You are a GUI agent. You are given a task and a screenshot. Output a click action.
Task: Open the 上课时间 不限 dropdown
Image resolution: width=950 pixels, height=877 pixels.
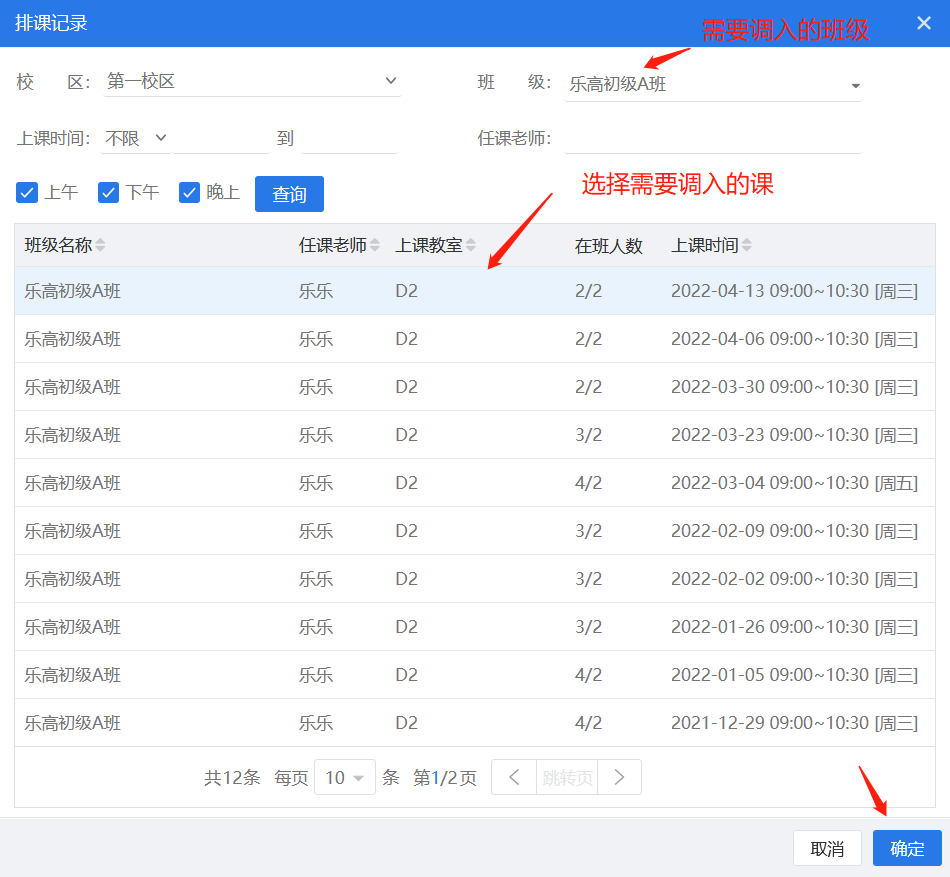(136, 138)
